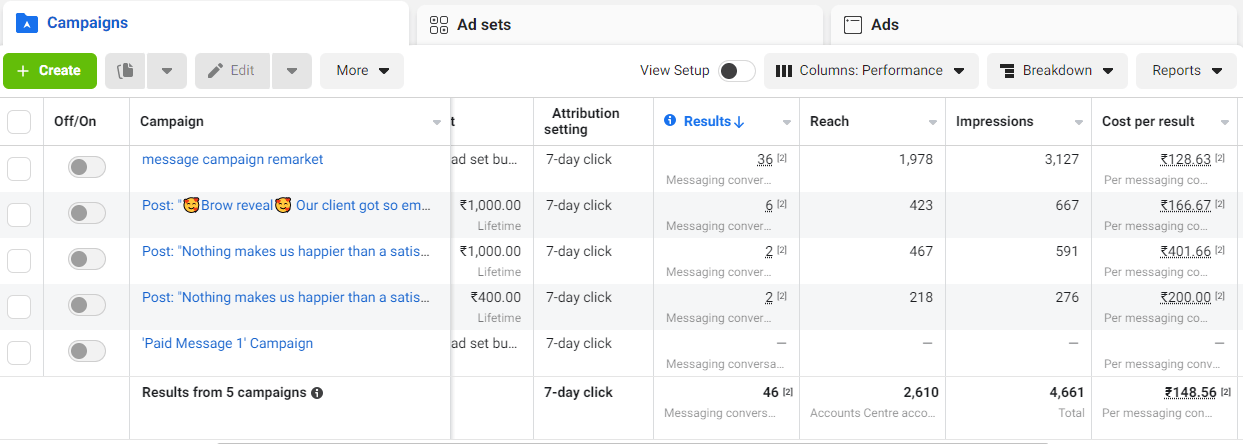The width and height of the screenshot is (1243, 444).
Task: Click the Ad sets grid icon
Action: point(438,25)
